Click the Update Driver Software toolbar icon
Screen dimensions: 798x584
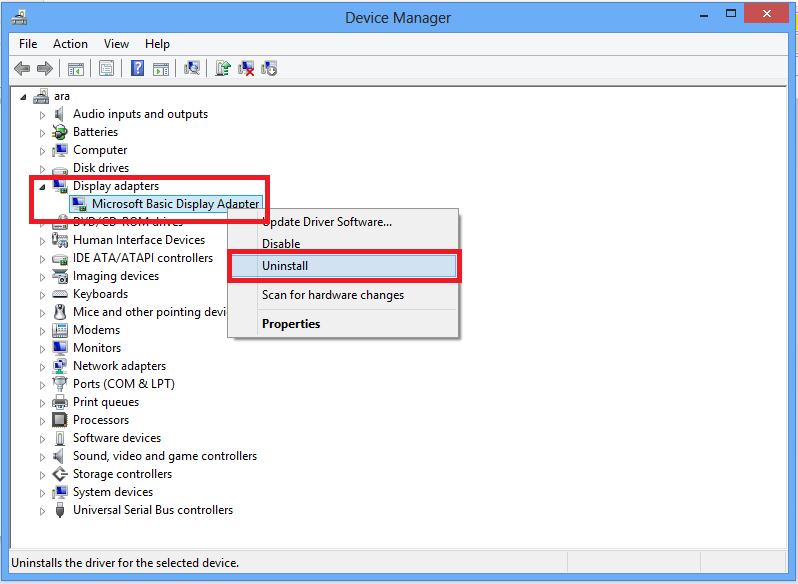223,68
